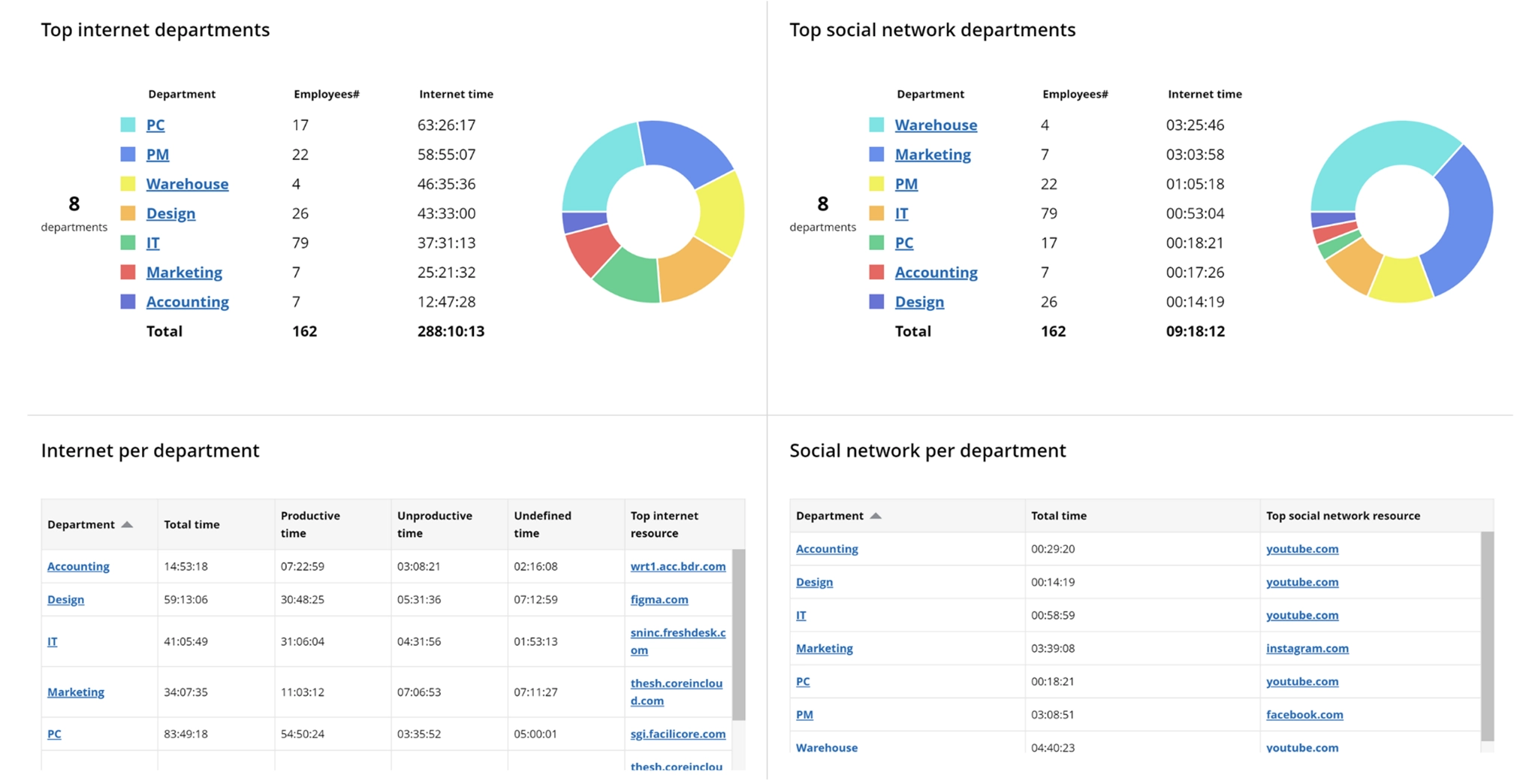
Task: Open sninc.freshdesk.com from the IT row
Action: pyautogui.click(x=677, y=641)
